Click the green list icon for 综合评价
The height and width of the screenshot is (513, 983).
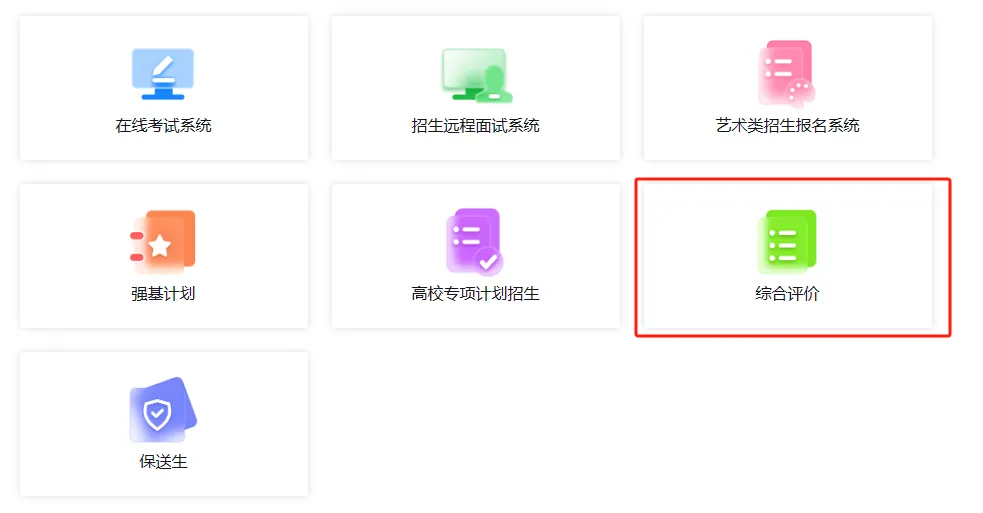787,242
